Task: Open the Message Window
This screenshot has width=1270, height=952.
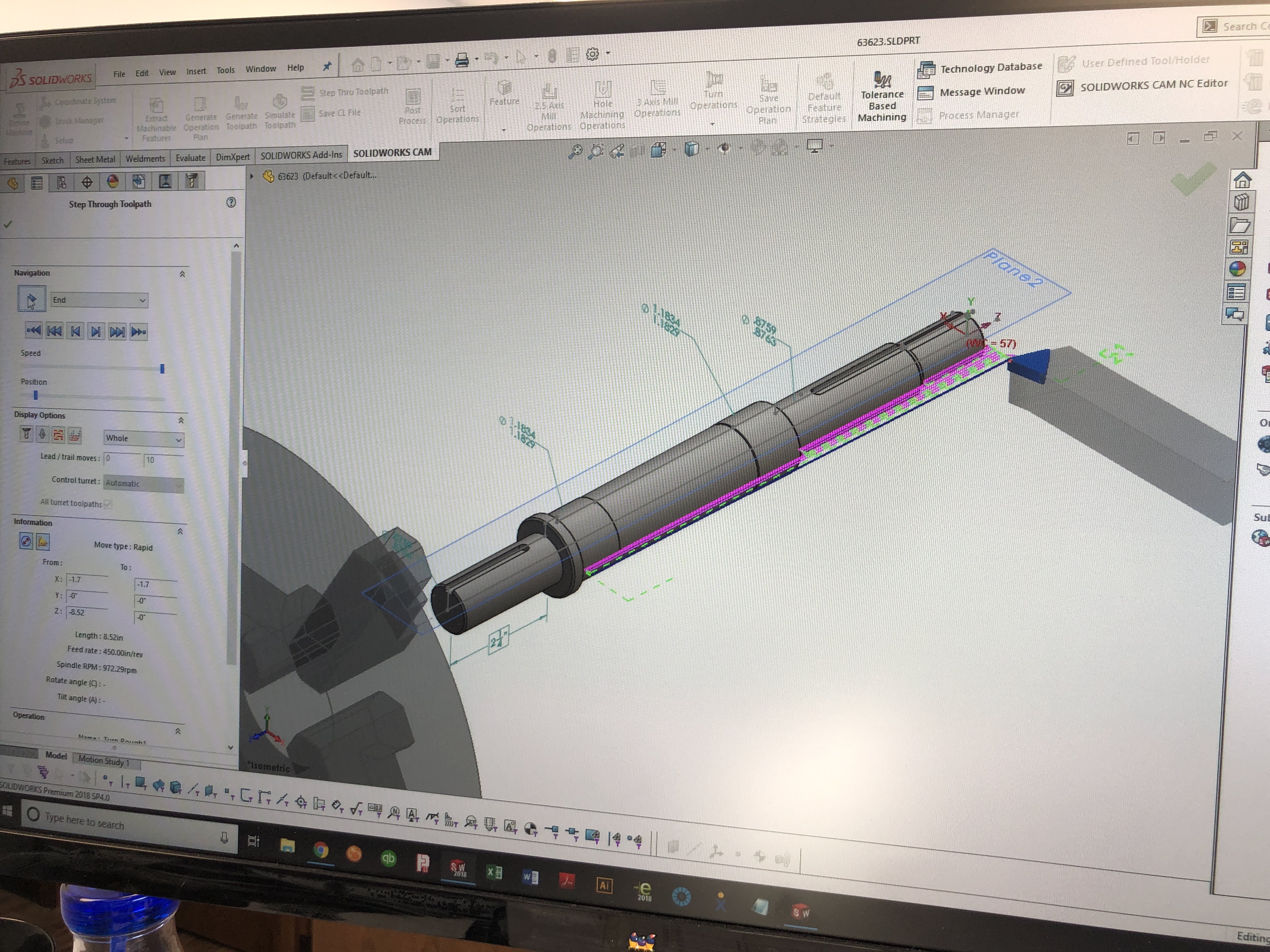Action: click(x=971, y=92)
